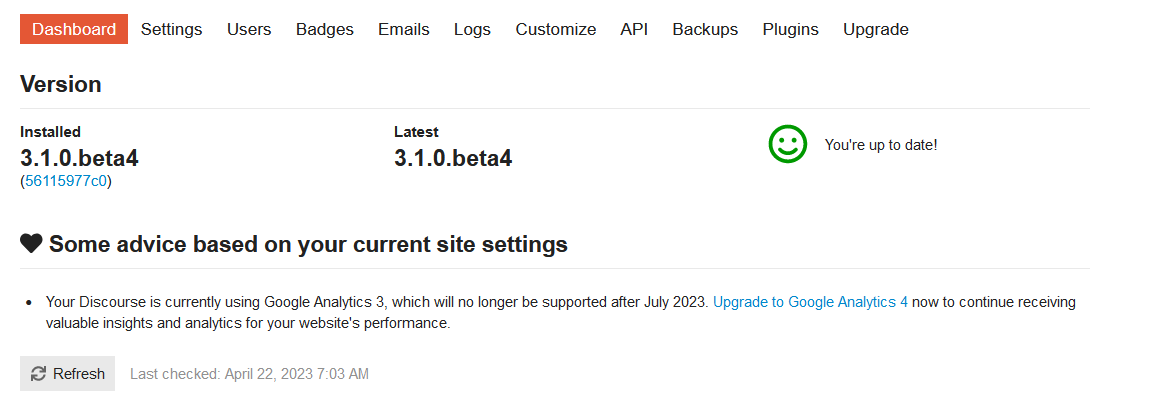
Task: Click the Last checked timestamp text
Action: pyautogui.click(x=249, y=374)
